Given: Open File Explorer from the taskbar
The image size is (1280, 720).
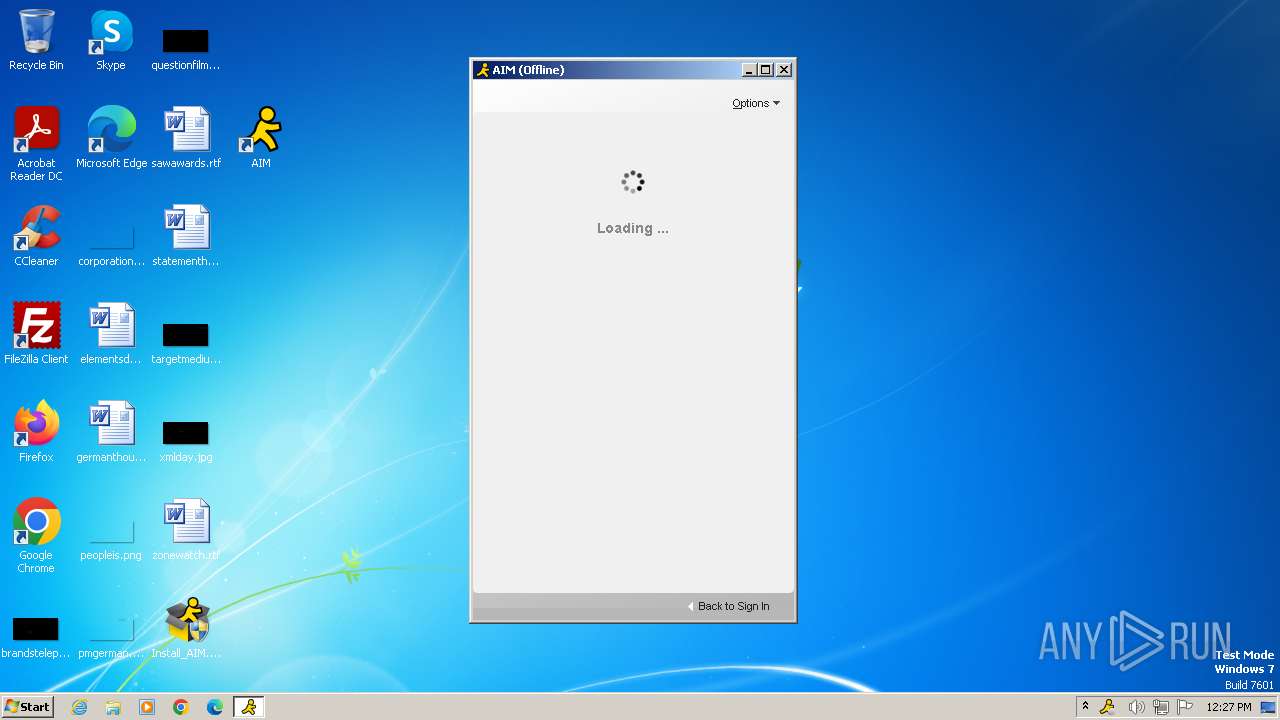Looking at the screenshot, I should pos(113,707).
